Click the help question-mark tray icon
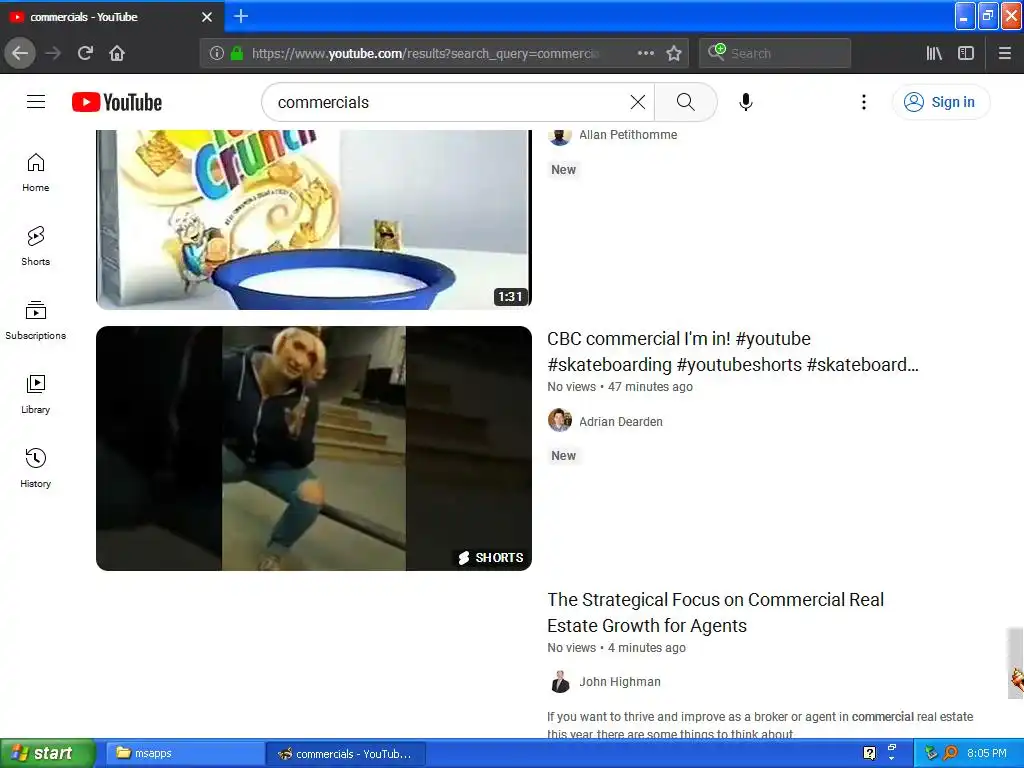This screenshot has width=1024, height=768. 869,753
